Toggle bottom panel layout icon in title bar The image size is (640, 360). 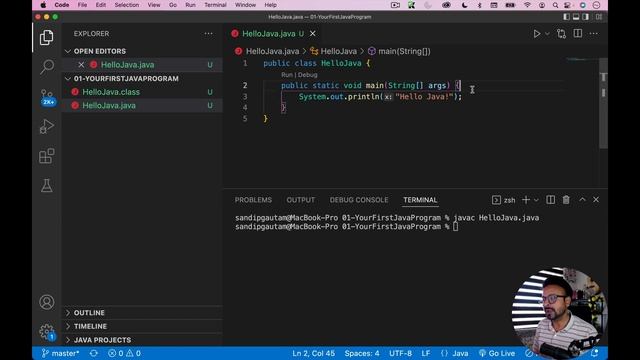click(576, 17)
